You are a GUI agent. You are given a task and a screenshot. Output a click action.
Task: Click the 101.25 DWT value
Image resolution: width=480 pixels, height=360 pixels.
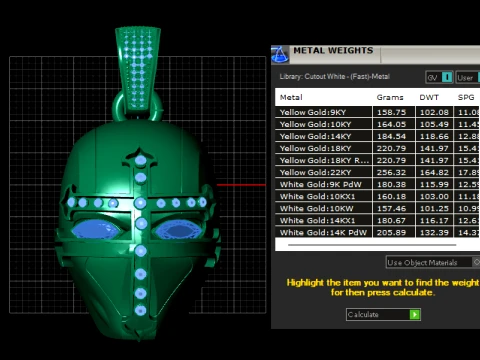(434, 208)
